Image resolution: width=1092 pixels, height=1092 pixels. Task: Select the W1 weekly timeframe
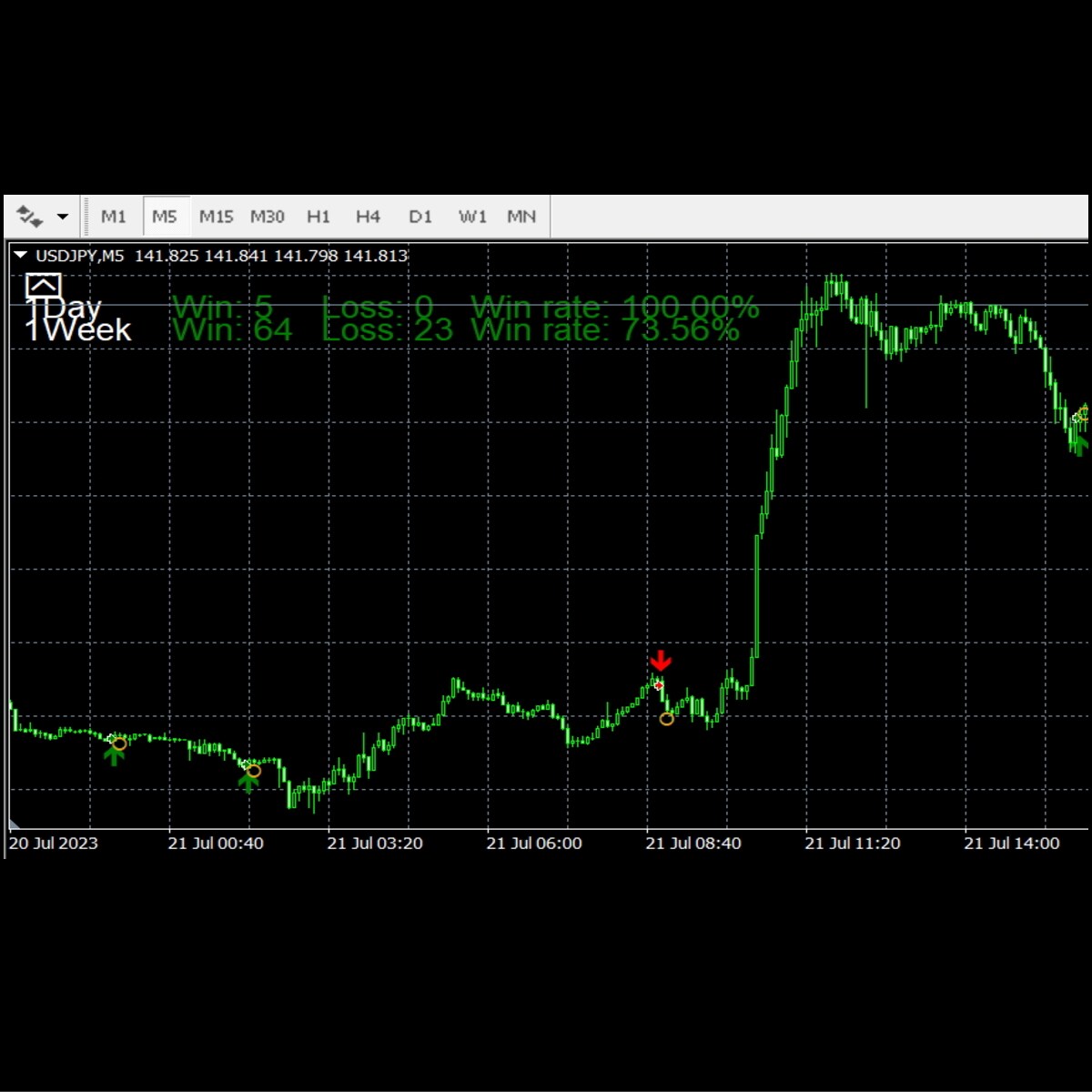tap(472, 217)
